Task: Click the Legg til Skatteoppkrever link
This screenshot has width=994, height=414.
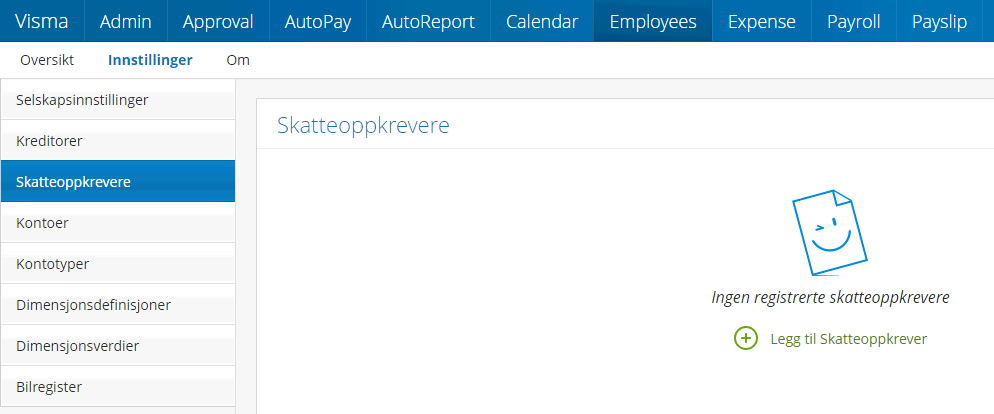Action: 848,339
